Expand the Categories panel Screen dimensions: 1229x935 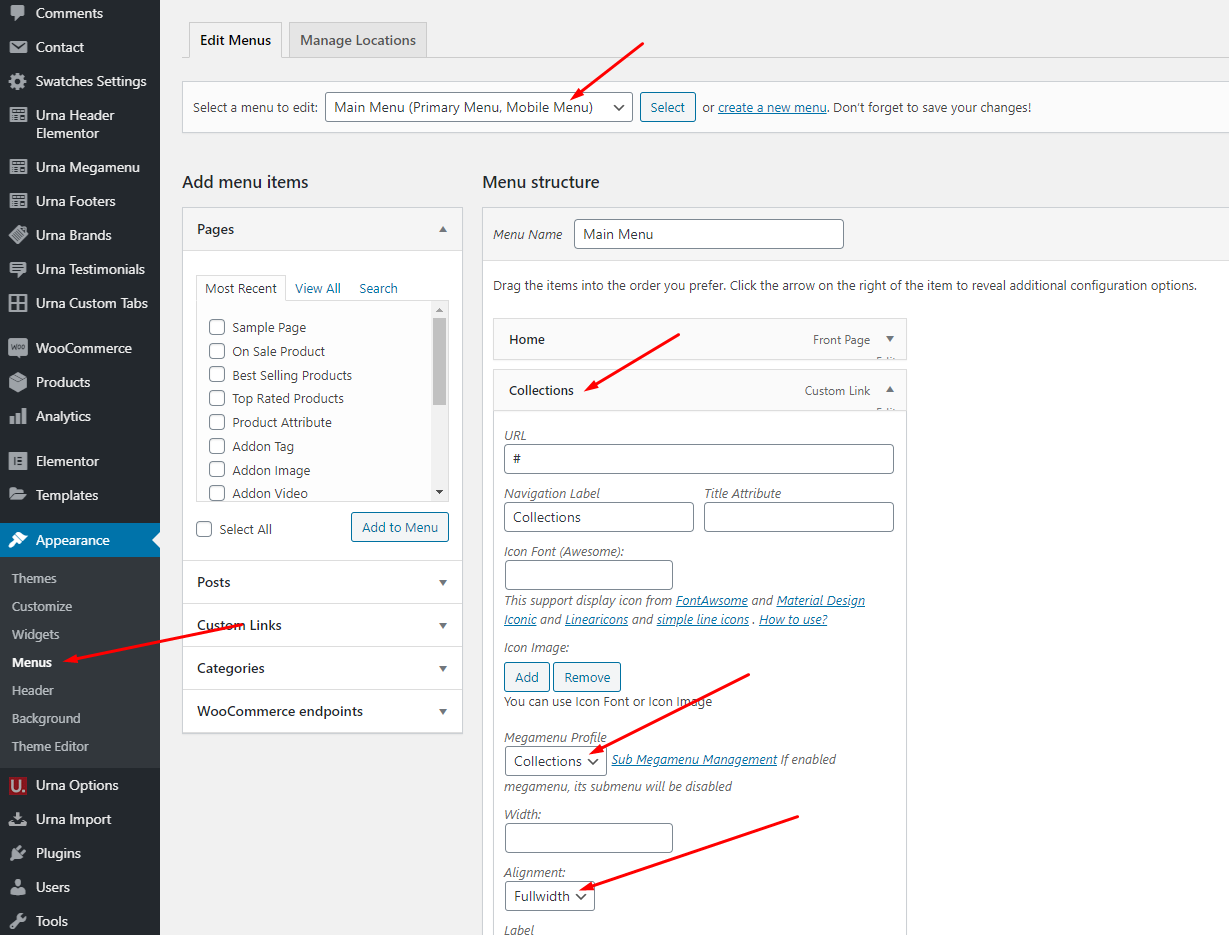tap(443, 668)
